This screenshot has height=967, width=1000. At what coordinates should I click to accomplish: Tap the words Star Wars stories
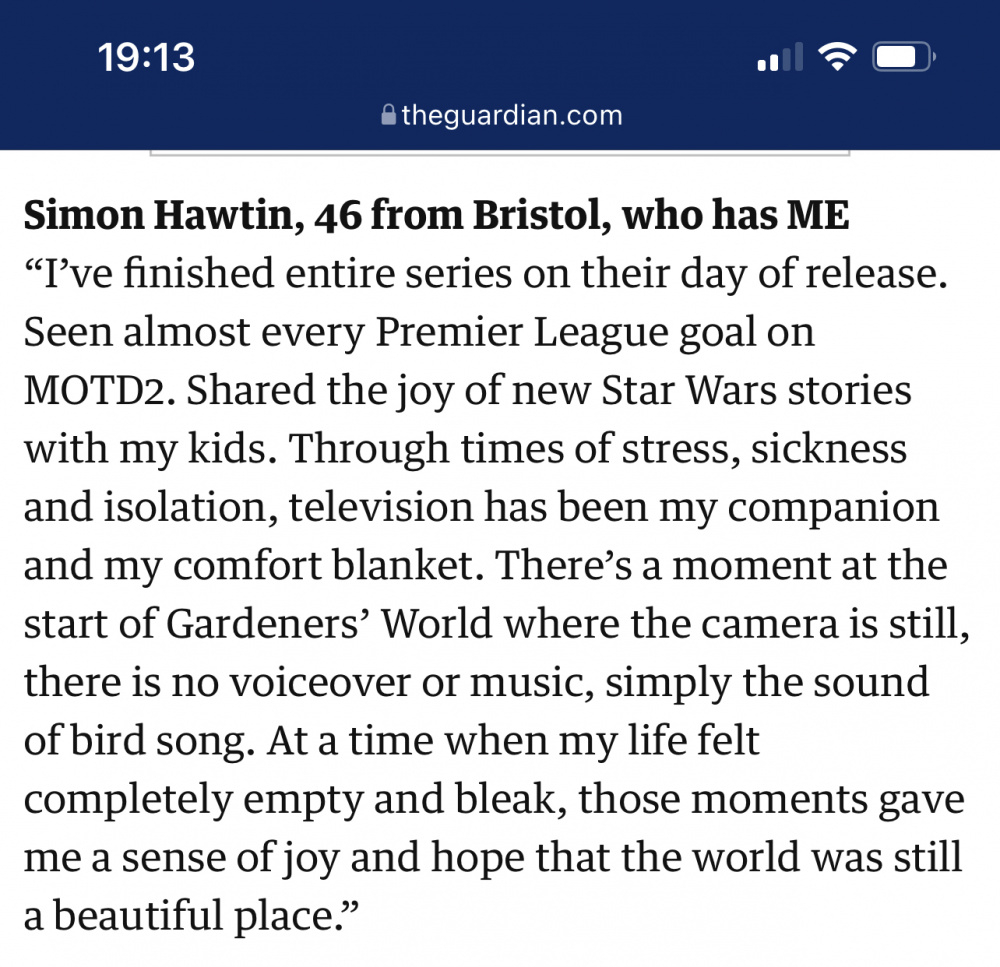pos(756,390)
